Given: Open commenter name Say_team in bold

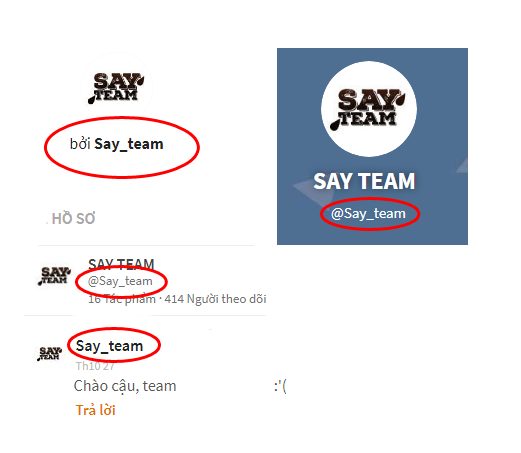Looking at the screenshot, I should click(x=109, y=346).
